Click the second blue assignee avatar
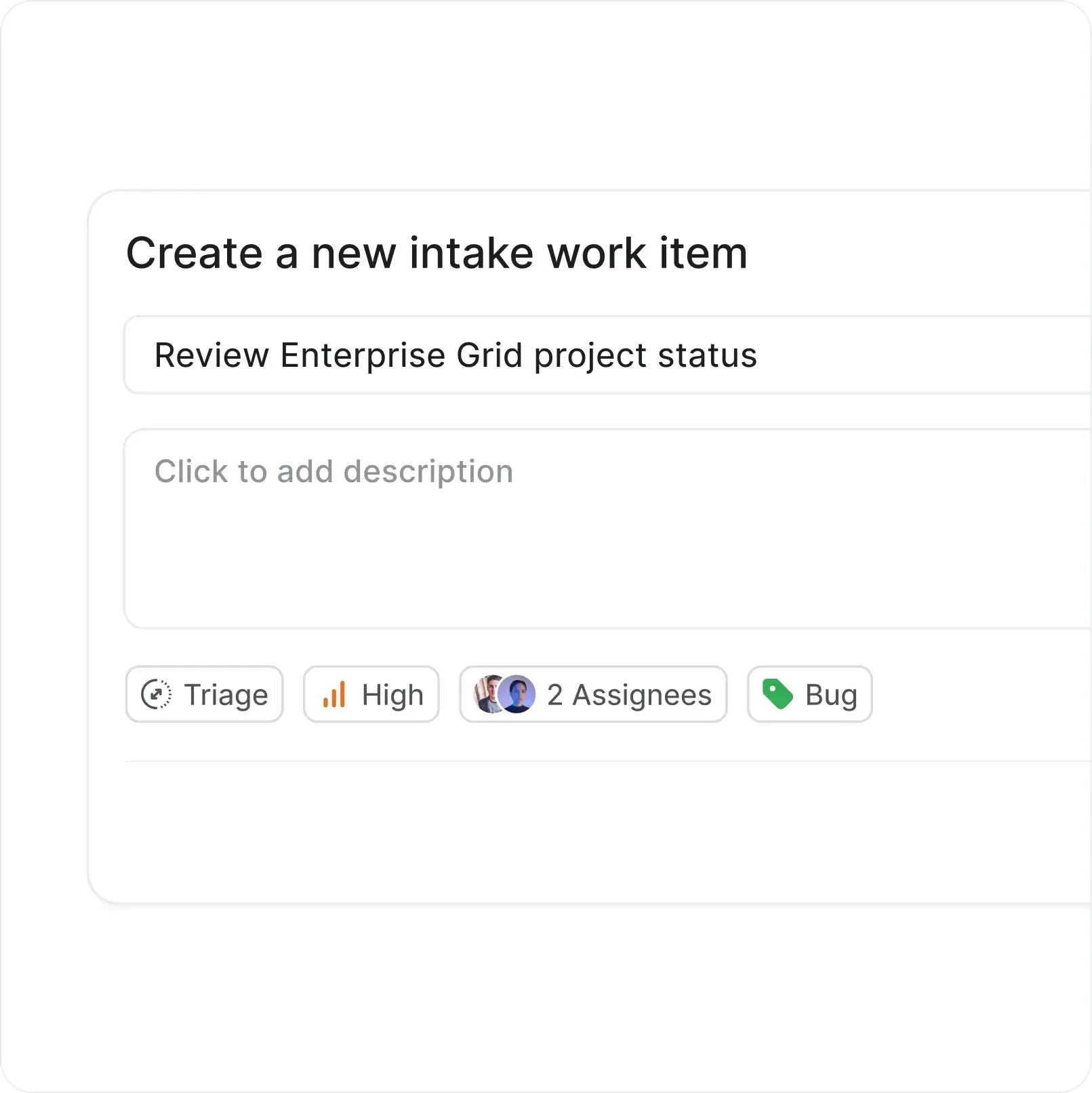Viewport: 1092px width, 1093px height. 517,694
